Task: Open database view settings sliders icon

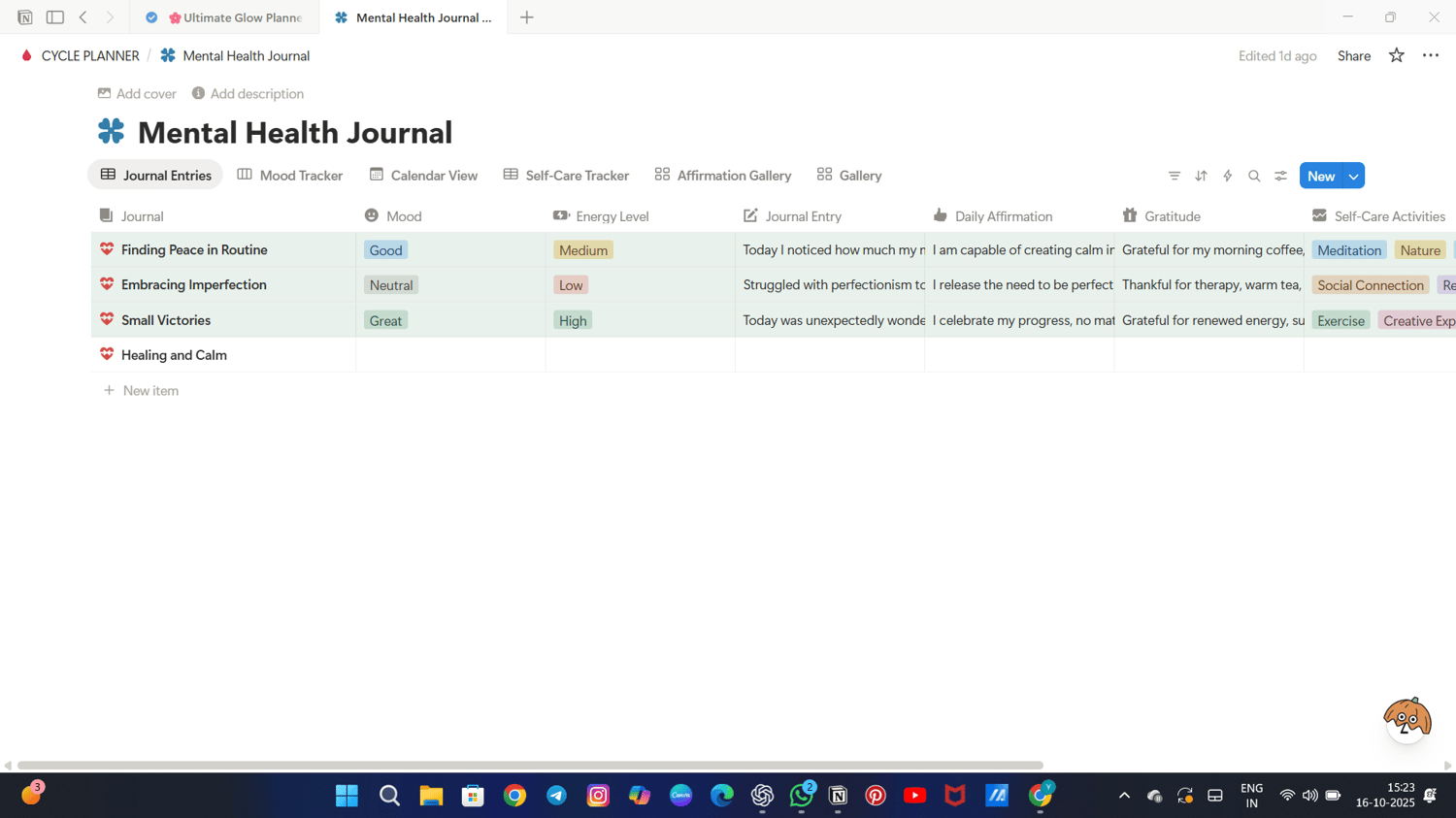Action: click(x=1281, y=176)
